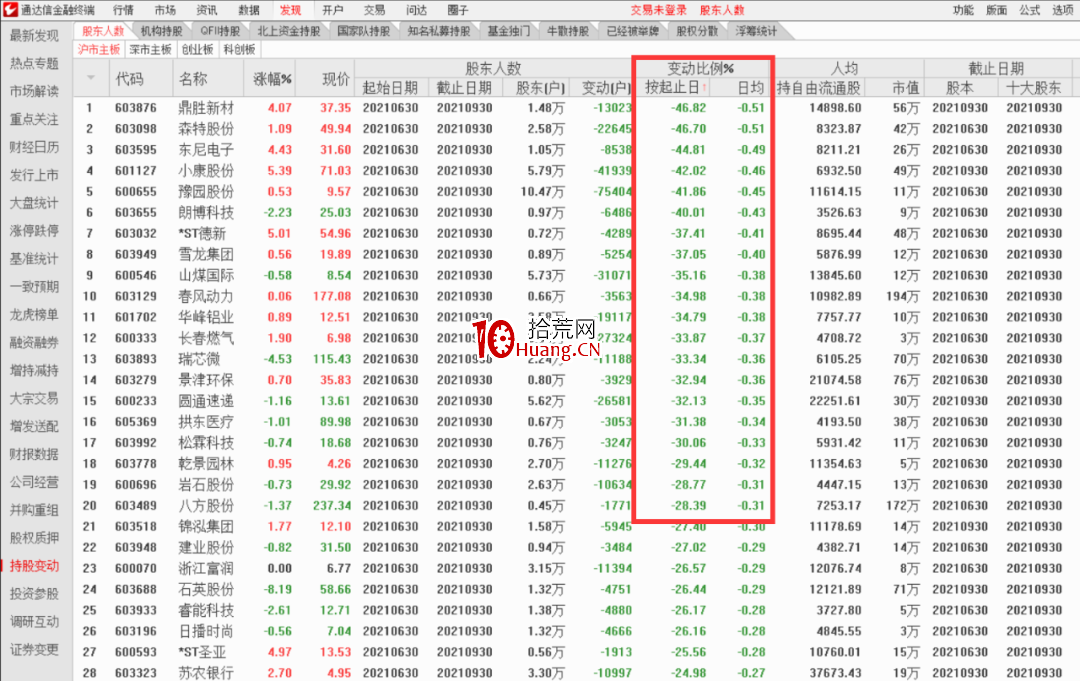Switch to the QFII持股 tab
Screen dimensions: 1080x681
(x=220, y=31)
